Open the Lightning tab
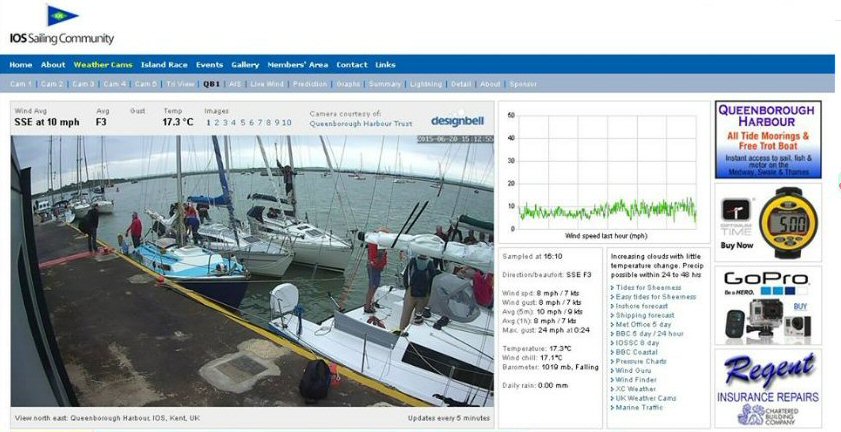Image resolution: width=841 pixels, height=432 pixels. point(425,84)
